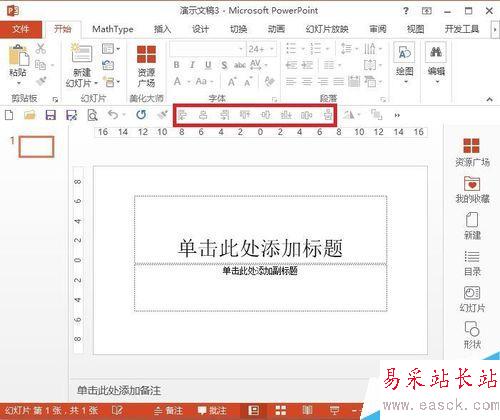Click the Format Painter brush in ribbon
The width and height of the screenshot is (500, 420).
[x=41, y=81]
